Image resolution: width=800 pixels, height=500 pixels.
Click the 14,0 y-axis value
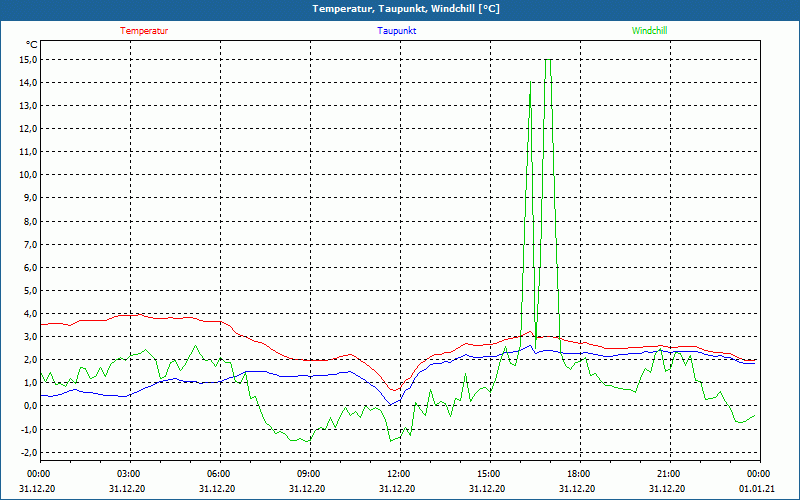tap(29, 83)
